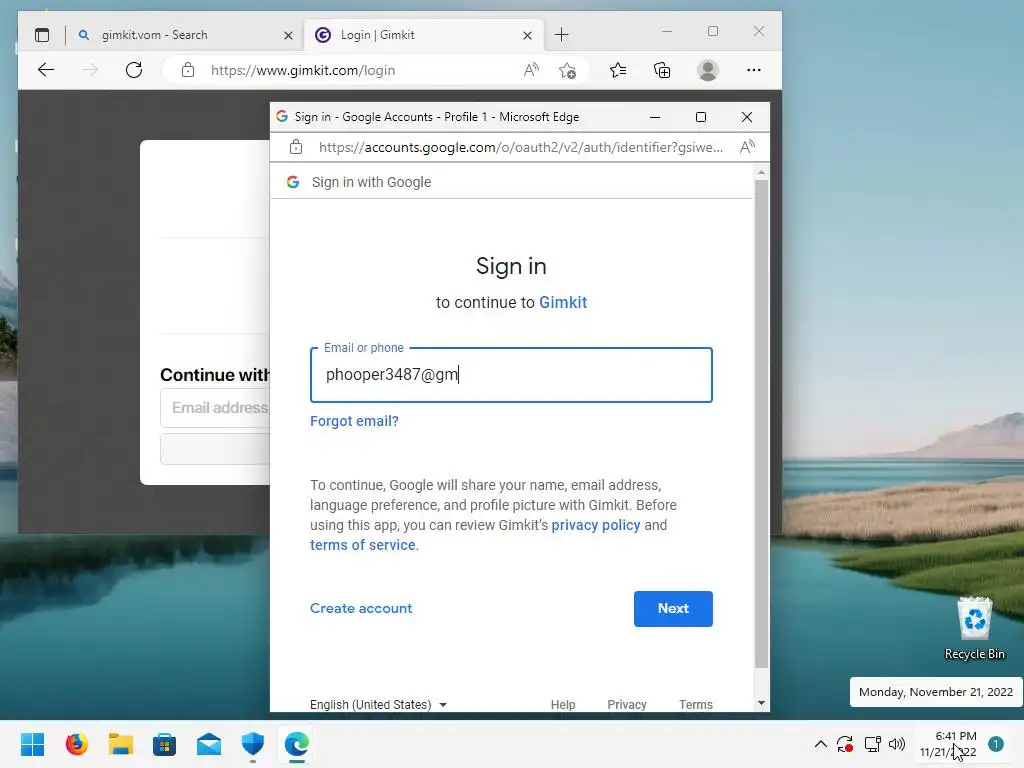Click the popup vertical scrollbar thumb
This screenshot has height=768, width=1024.
761,424
